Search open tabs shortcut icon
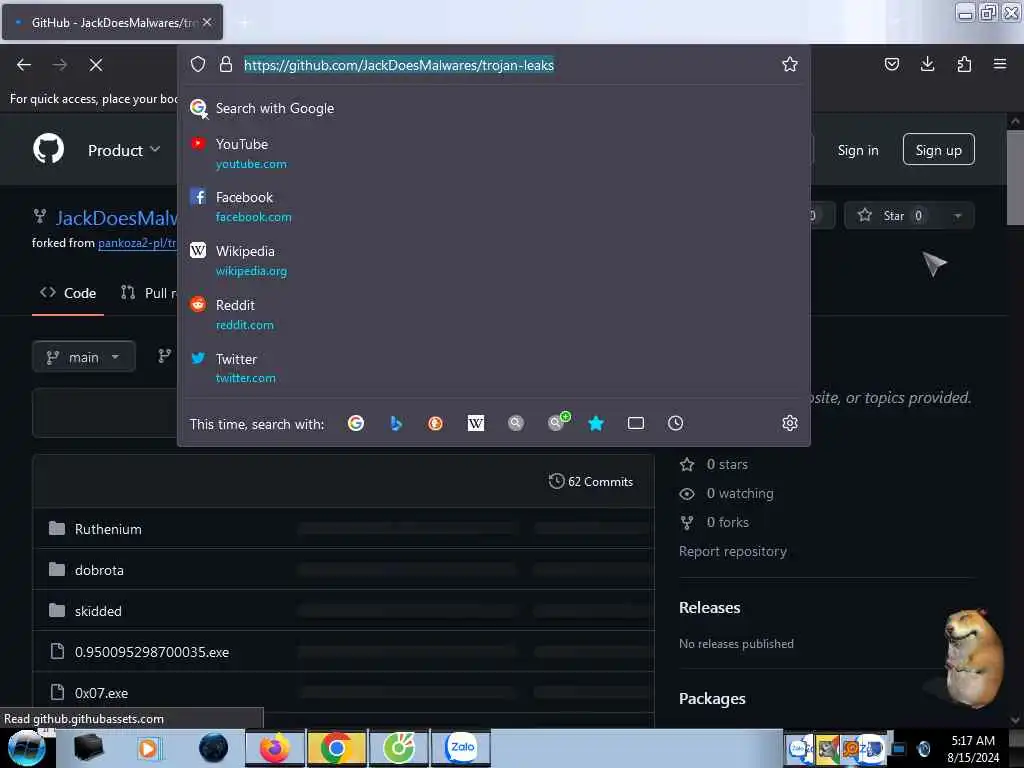 (x=635, y=423)
